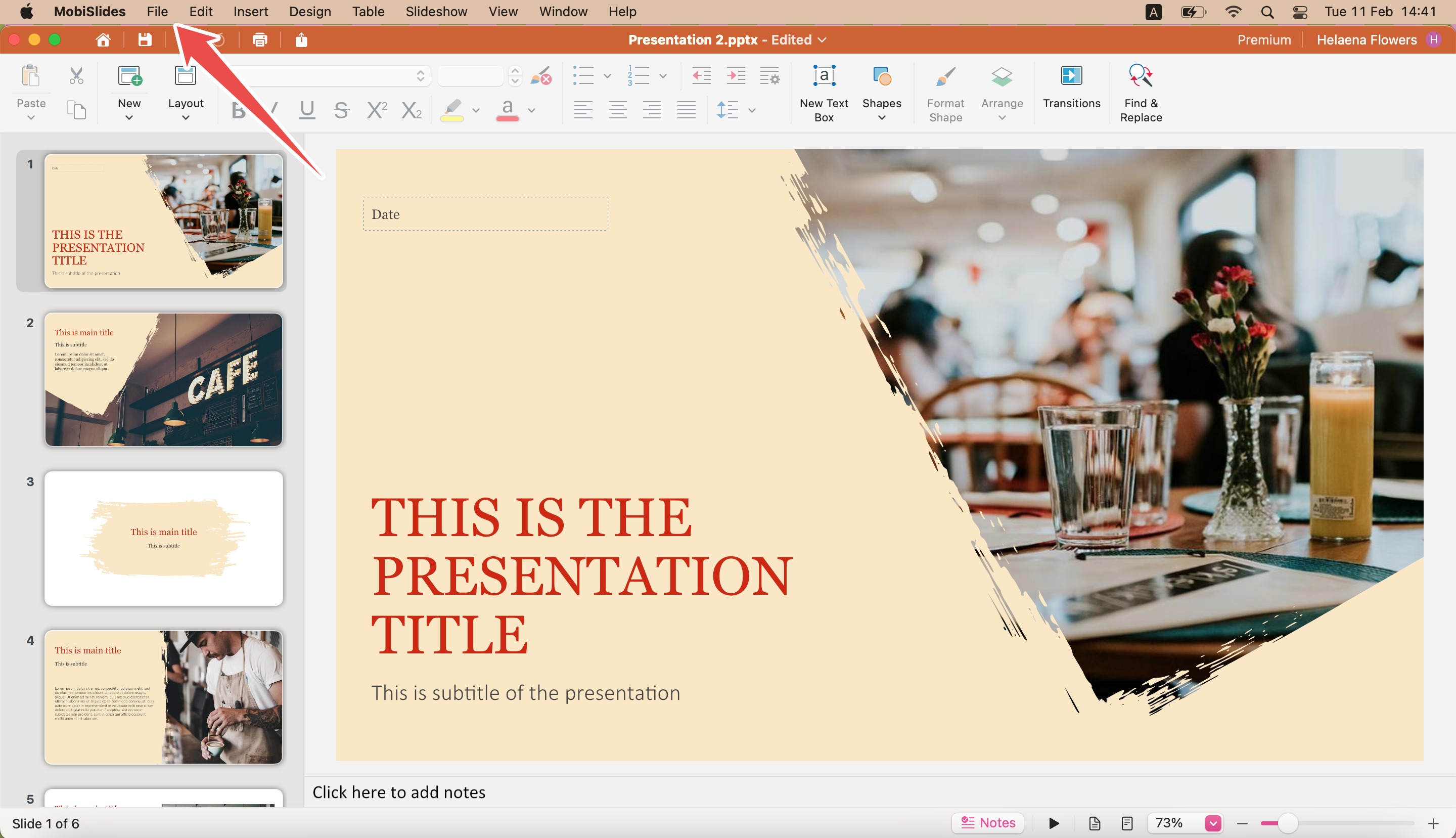Share the presentation via share icon
This screenshot has height=838, width=1456.
(301, 40)
